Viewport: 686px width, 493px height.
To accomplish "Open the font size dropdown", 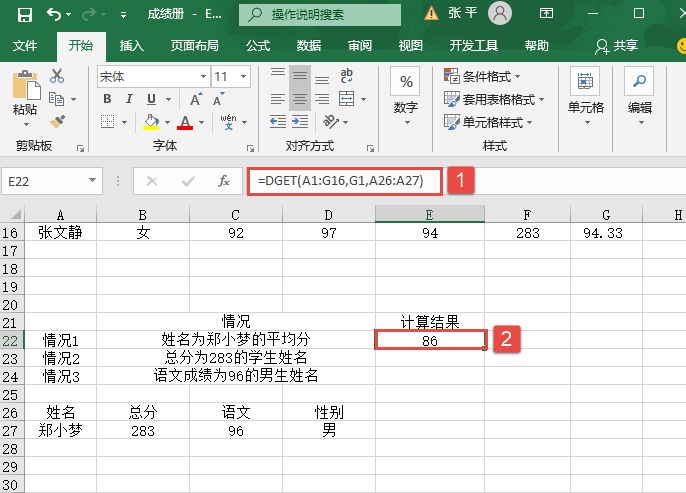I will click(246, 77).
